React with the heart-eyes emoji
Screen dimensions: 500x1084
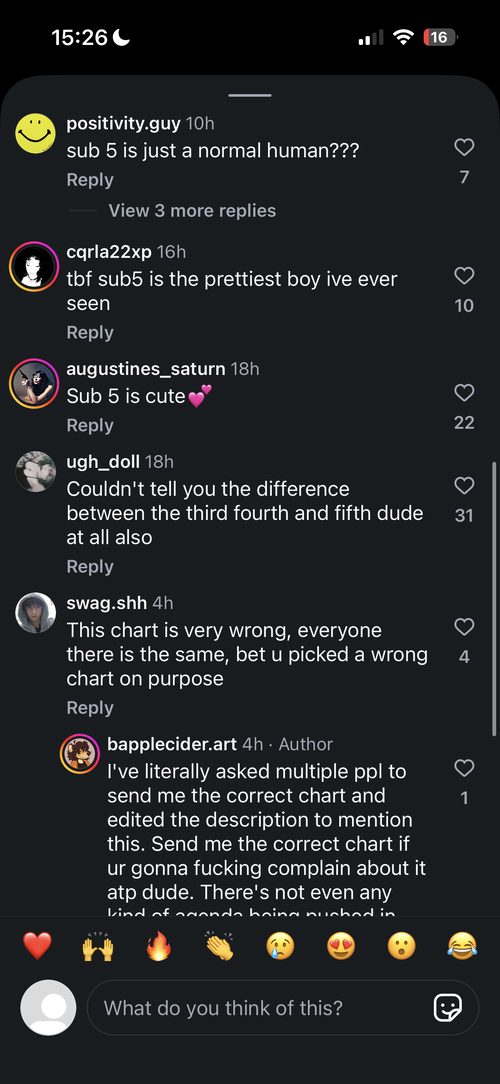pyautogui.click(x=340, y=946)
